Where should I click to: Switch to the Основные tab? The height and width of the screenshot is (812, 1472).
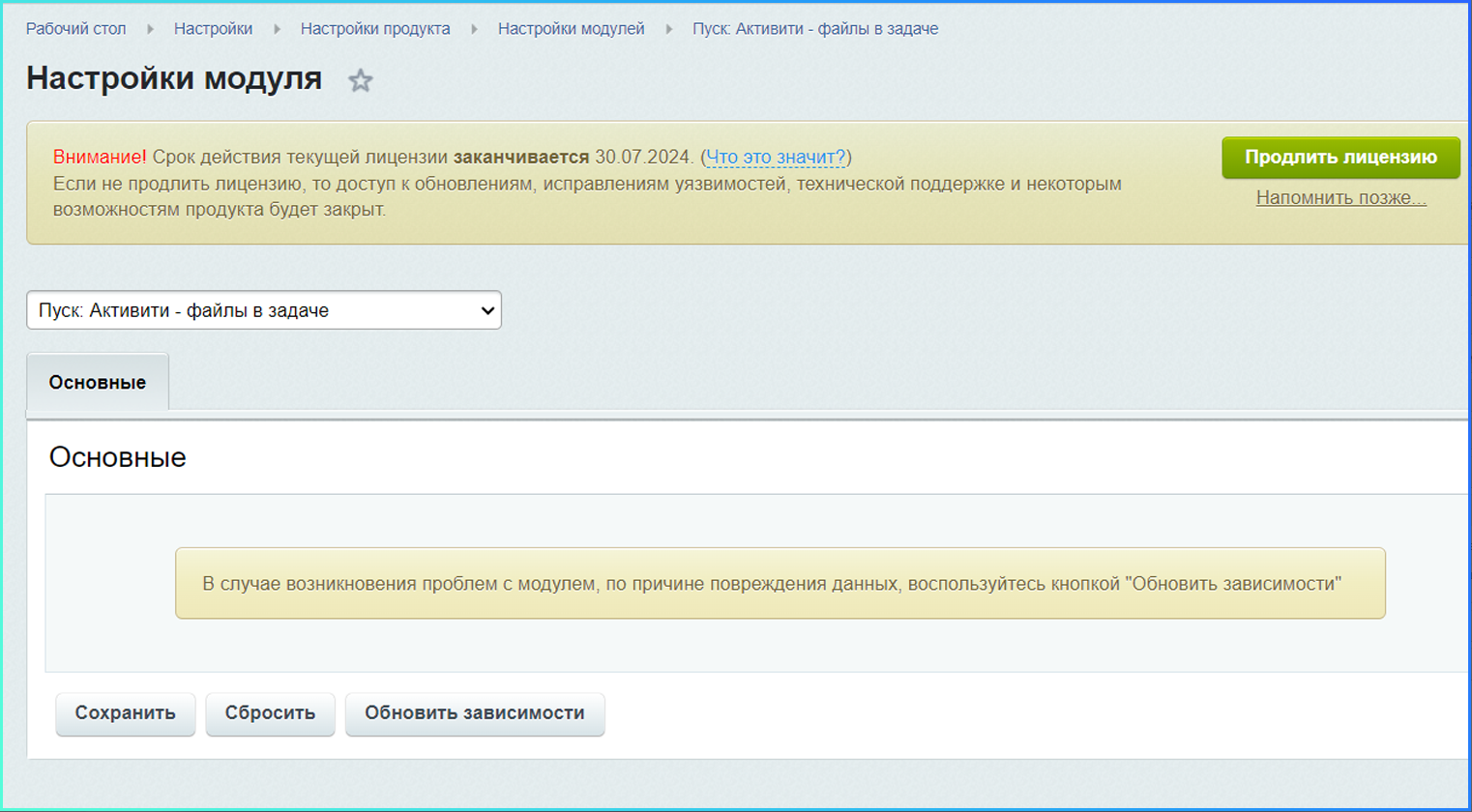tap(98, 383)
